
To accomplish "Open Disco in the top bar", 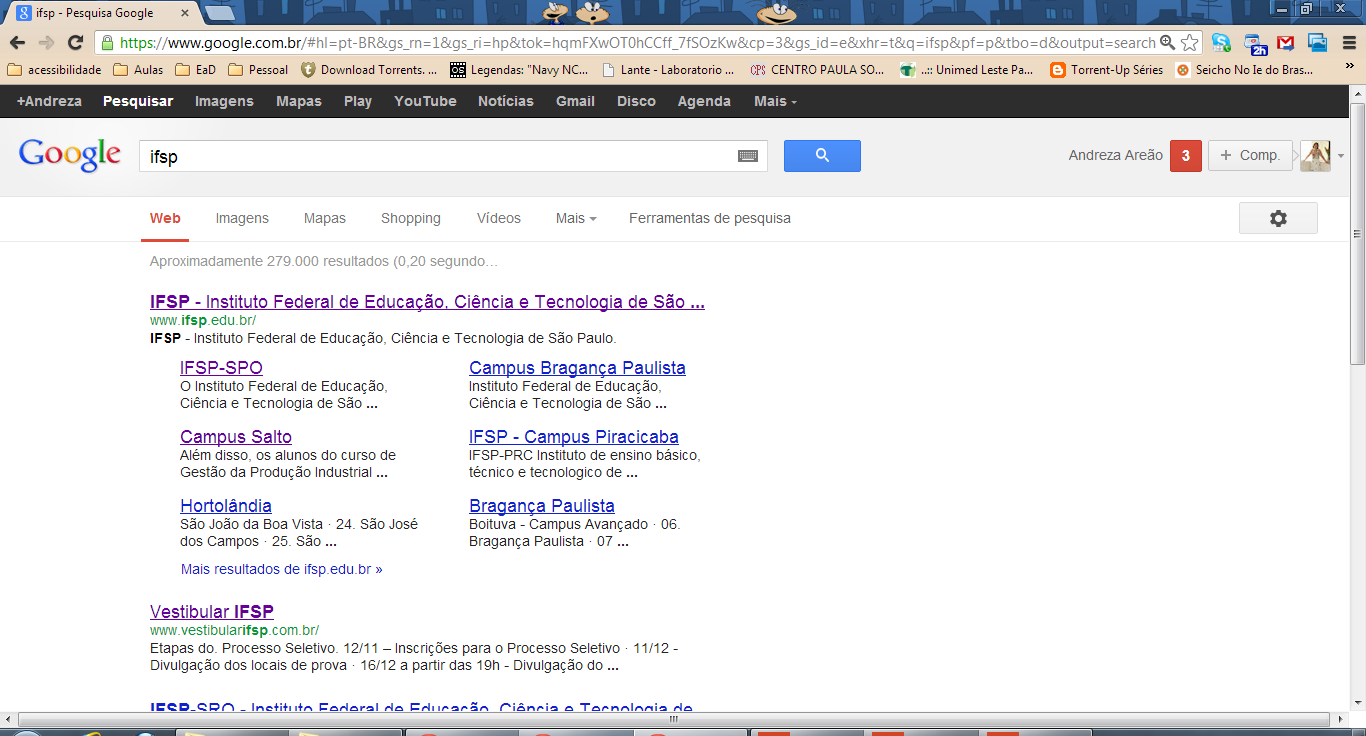I will [x=636, y=101].
